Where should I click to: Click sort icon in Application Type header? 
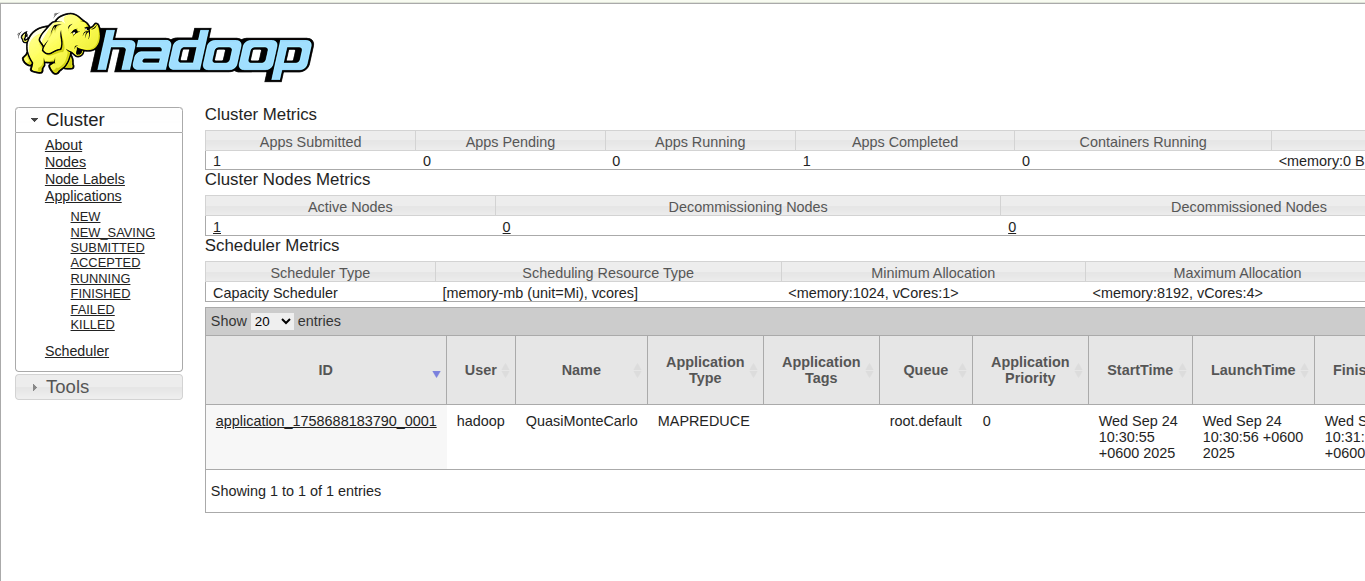[752, 371]
